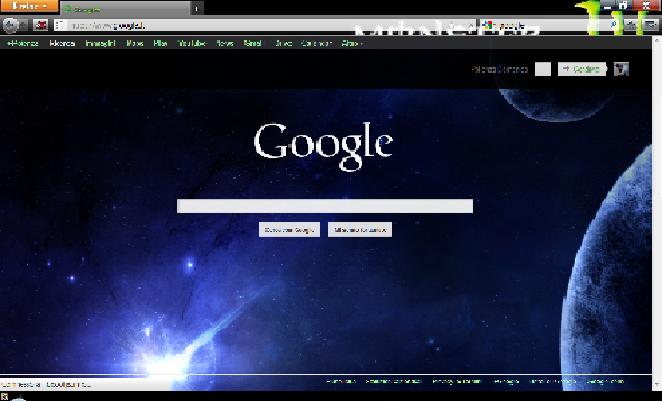The image size is (662, 401).
Task: Click the account name next to the notifications box
Action: [499, 69]
